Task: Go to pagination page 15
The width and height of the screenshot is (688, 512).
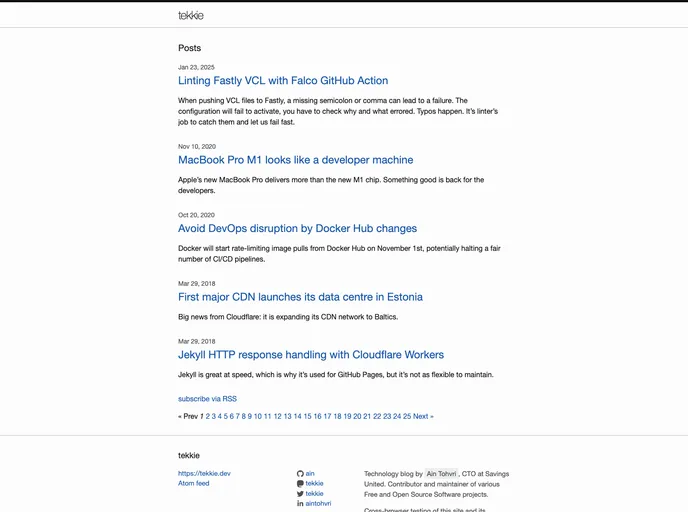Action: 308,416
